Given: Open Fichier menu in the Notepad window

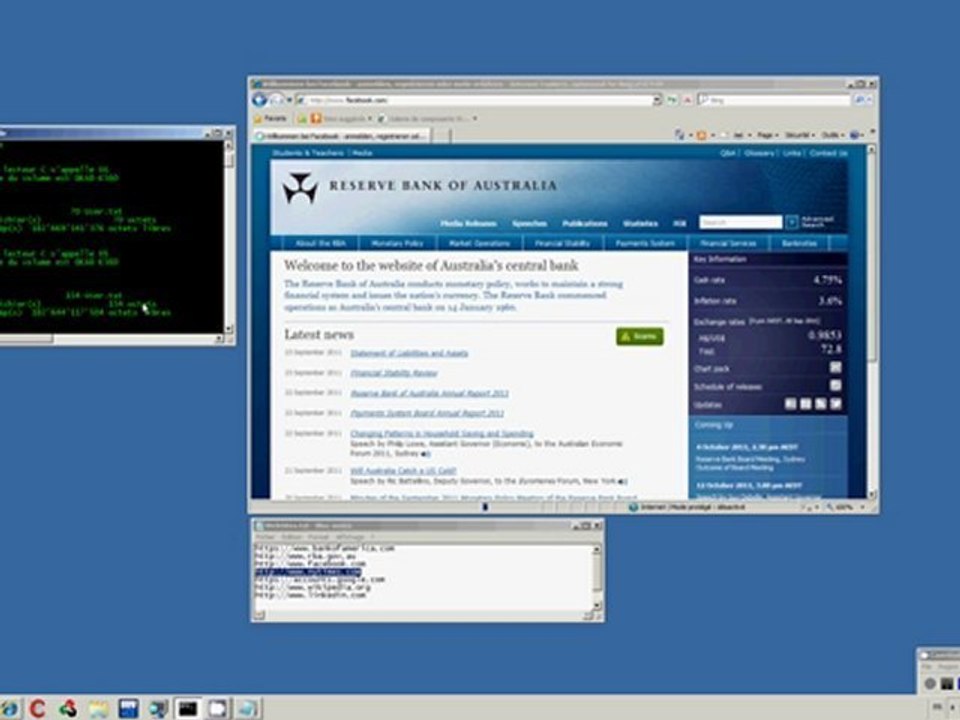Looking at the screenshot, I should coord(265,537).
